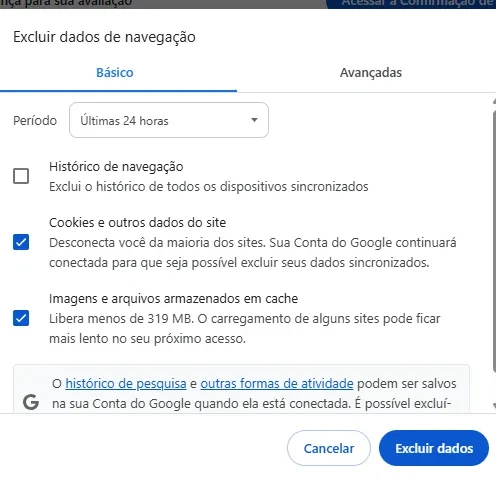The height and width of the screenshot is (481, 496).
Task: Click the scrollbar's down arrow
Action: [494, 406]
